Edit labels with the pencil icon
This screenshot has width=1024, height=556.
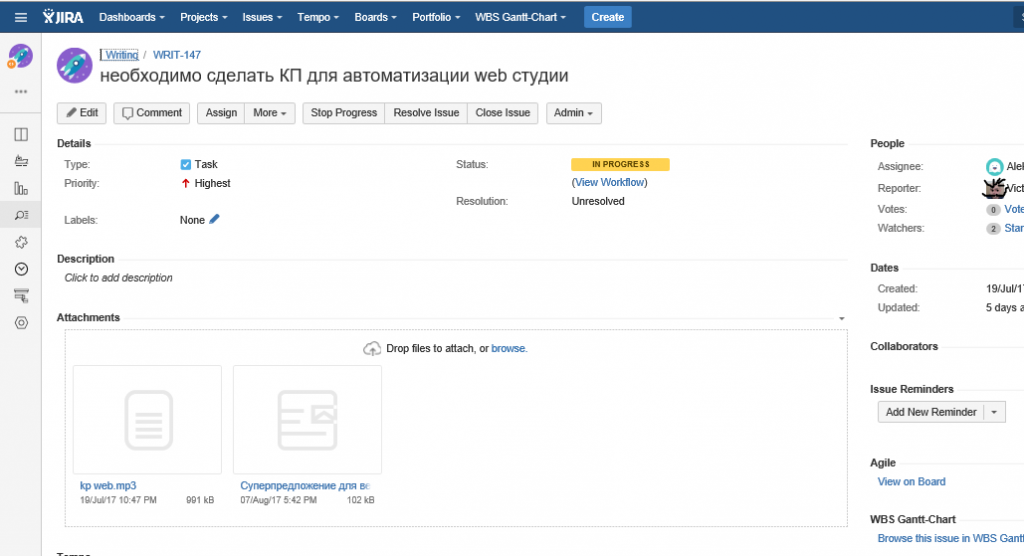(x=214, y=220)
